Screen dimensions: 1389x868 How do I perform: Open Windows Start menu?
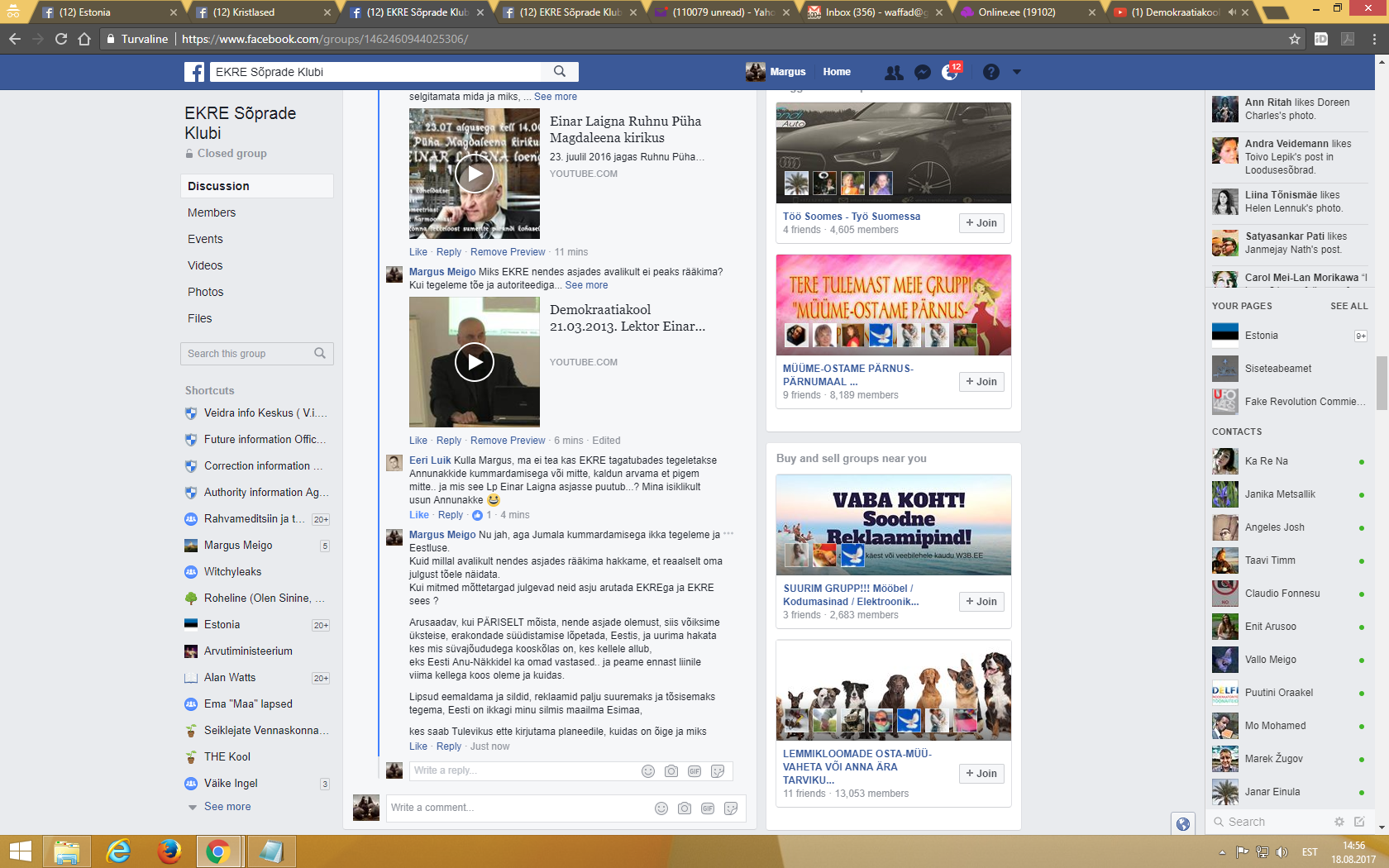[20, 851]
